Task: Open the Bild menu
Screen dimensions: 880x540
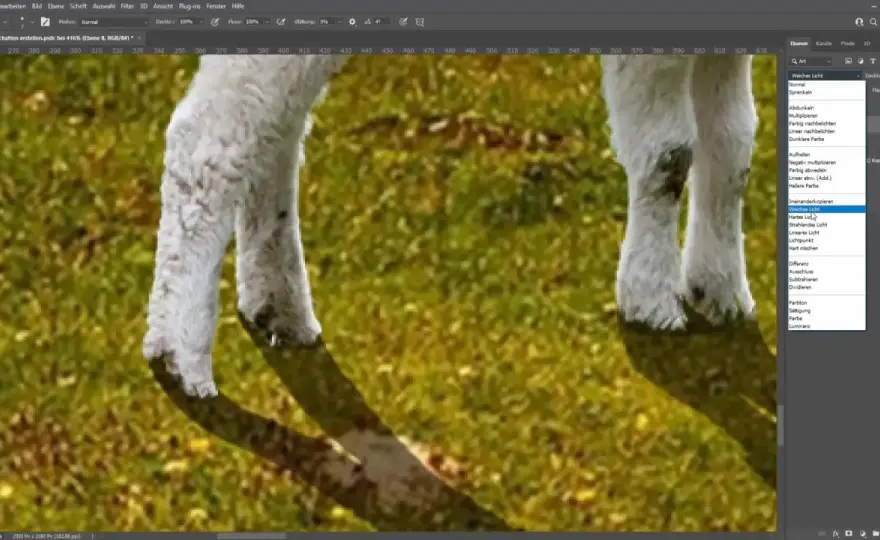Action: coord(36,6)
